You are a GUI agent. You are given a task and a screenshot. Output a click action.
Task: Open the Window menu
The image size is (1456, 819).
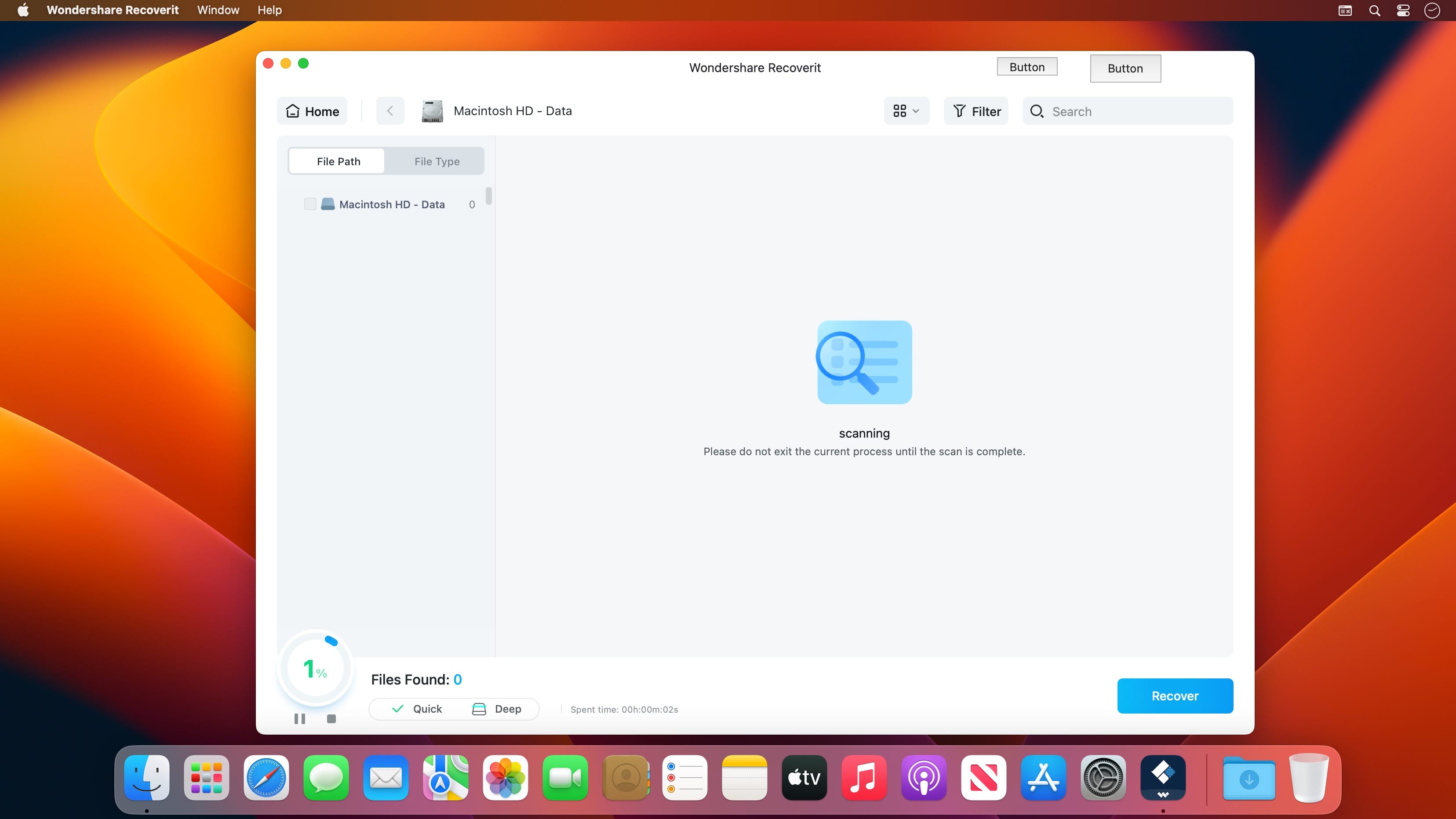218,10
